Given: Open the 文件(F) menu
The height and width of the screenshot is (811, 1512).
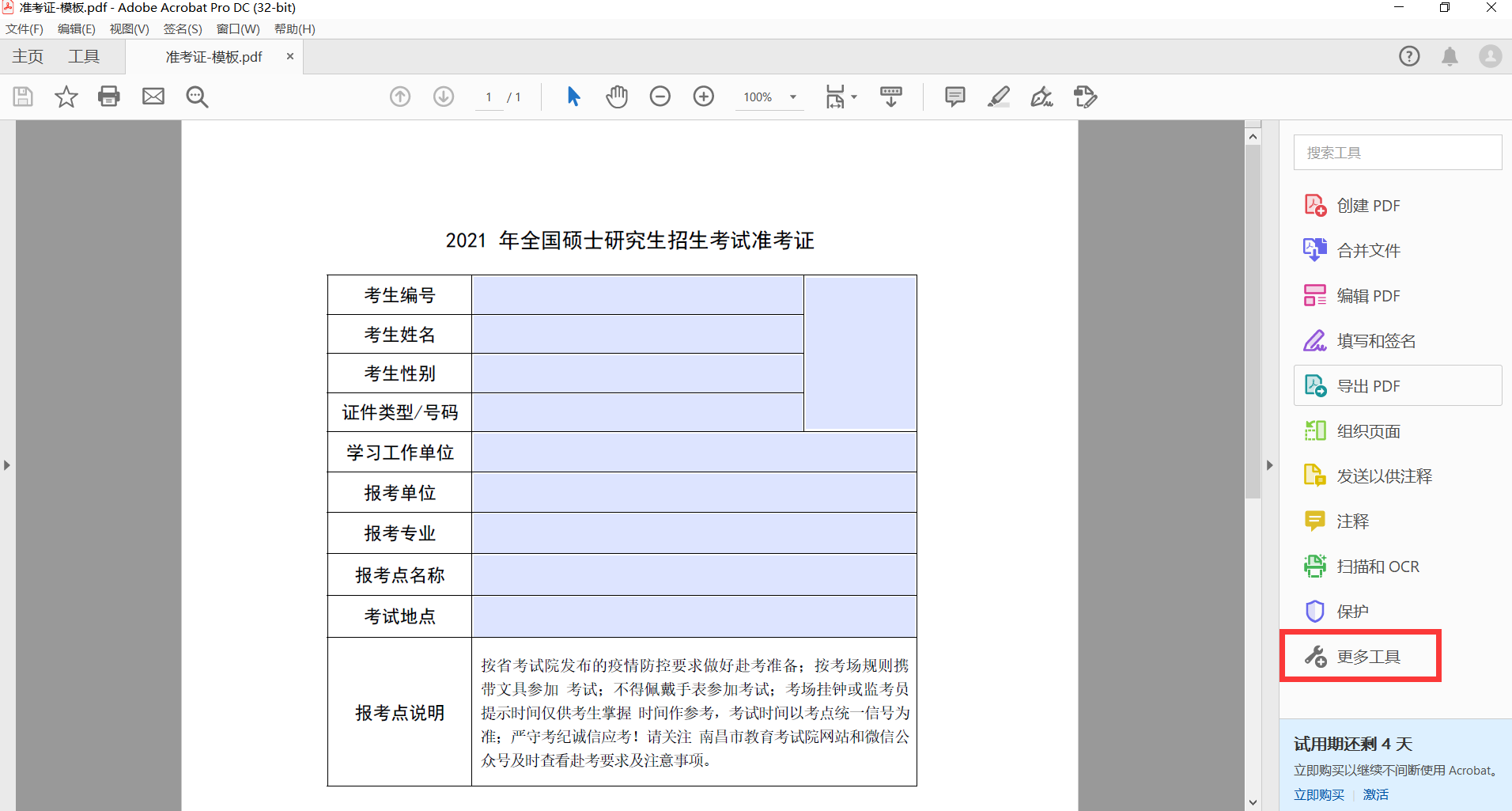Looking at the screenshot, I should point(25,29).
